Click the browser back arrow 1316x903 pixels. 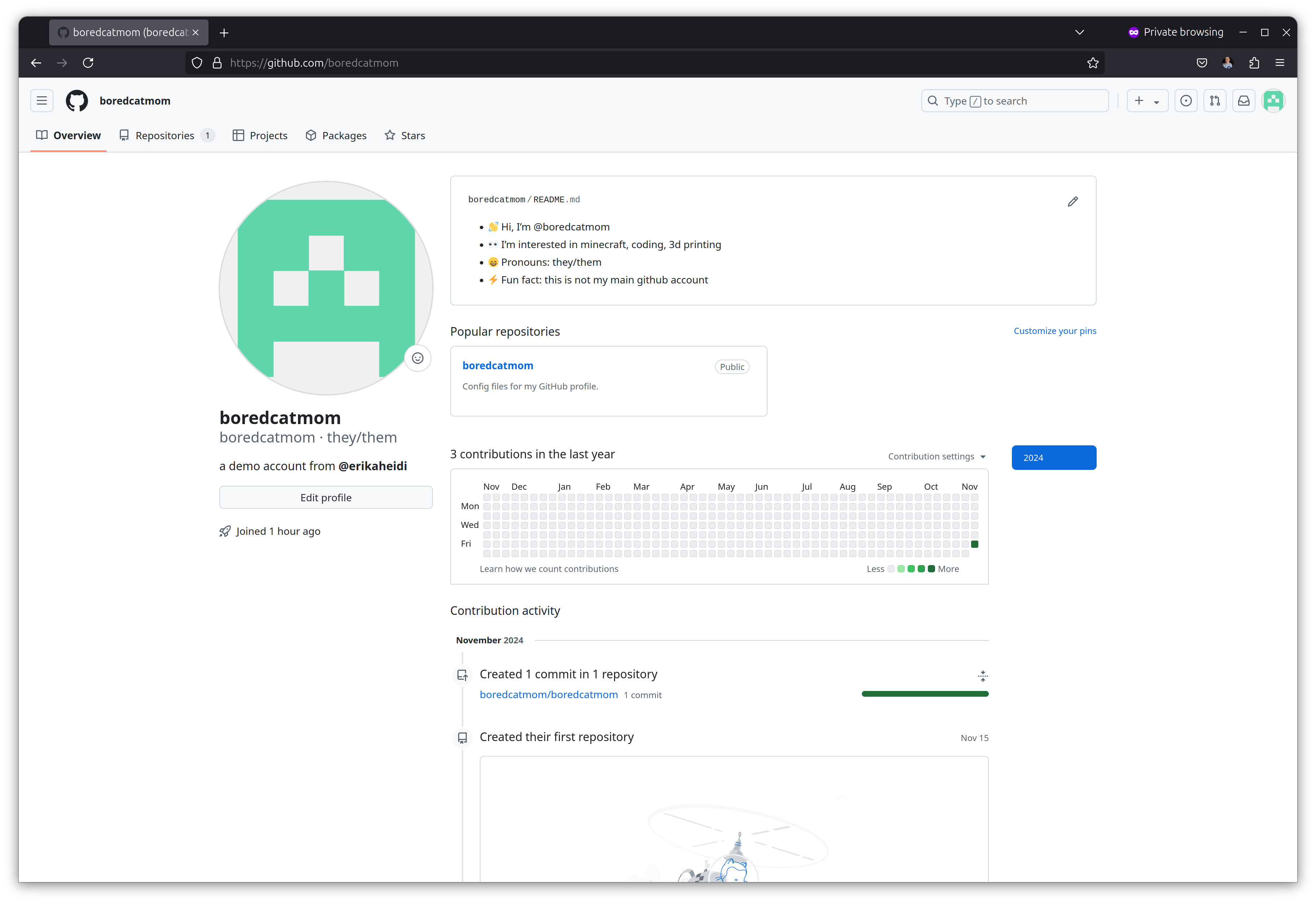[36, 63]
